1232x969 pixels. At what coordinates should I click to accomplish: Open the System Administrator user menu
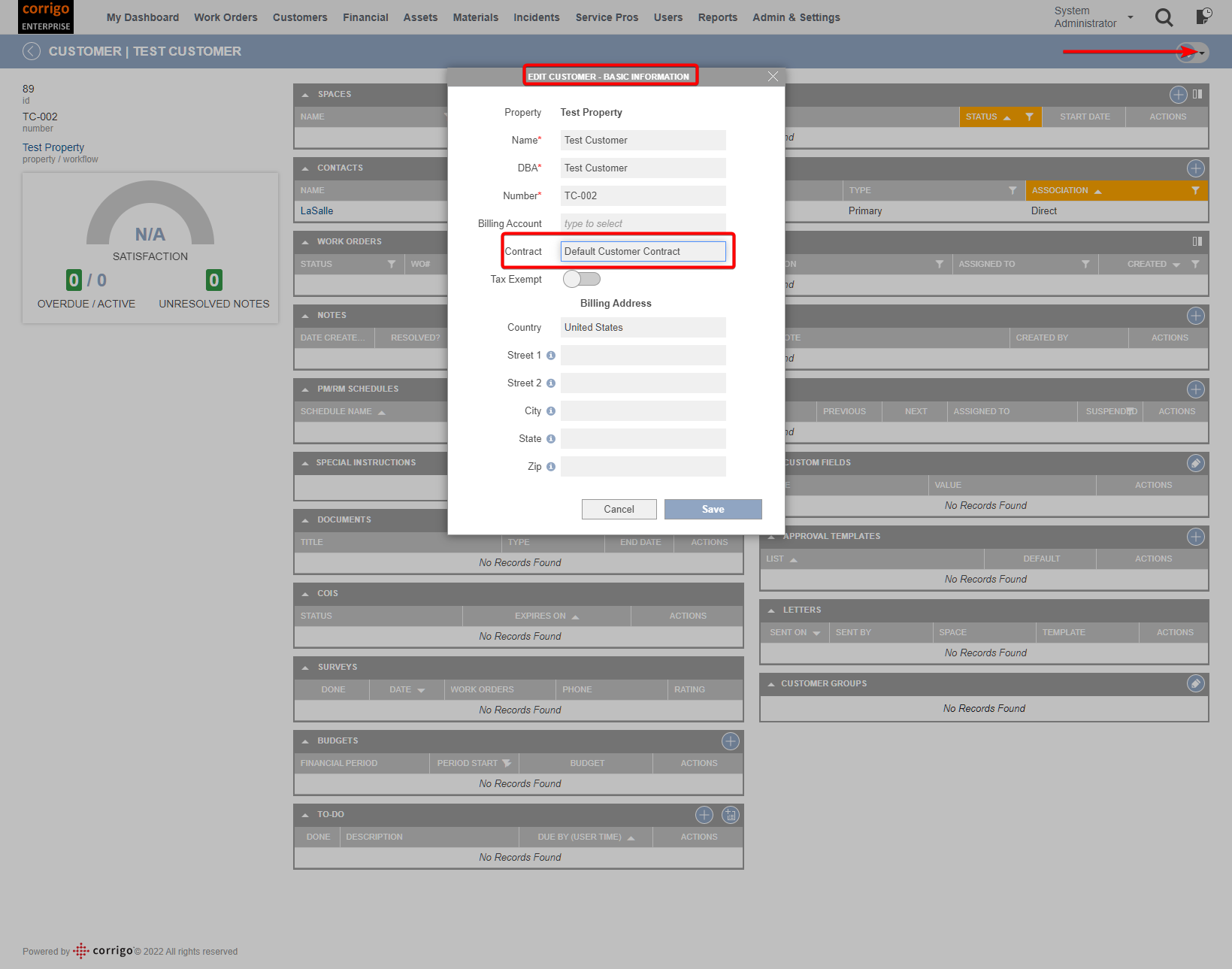pos(1094,17)
